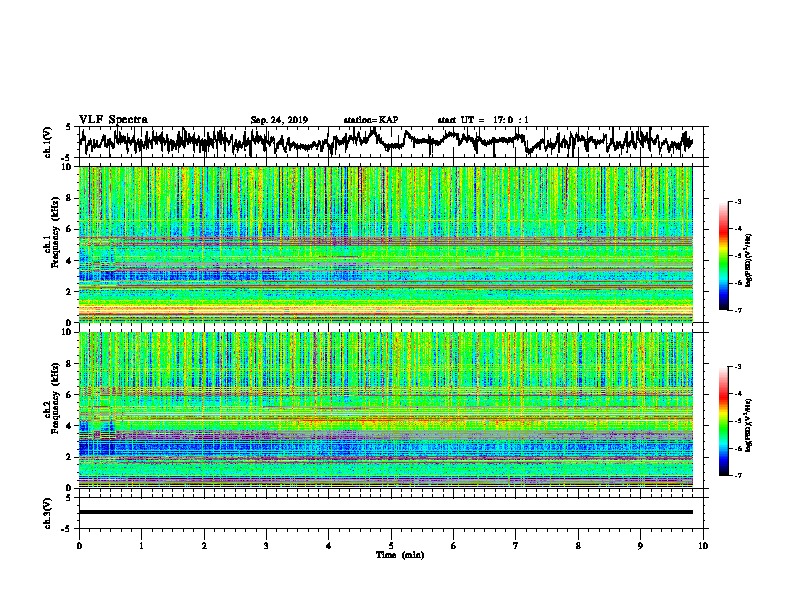The width and height of the screenshot is (792, 612).
Task: Click the "6" tick on ch.2 frequency axis
Action: pos(70,395)
